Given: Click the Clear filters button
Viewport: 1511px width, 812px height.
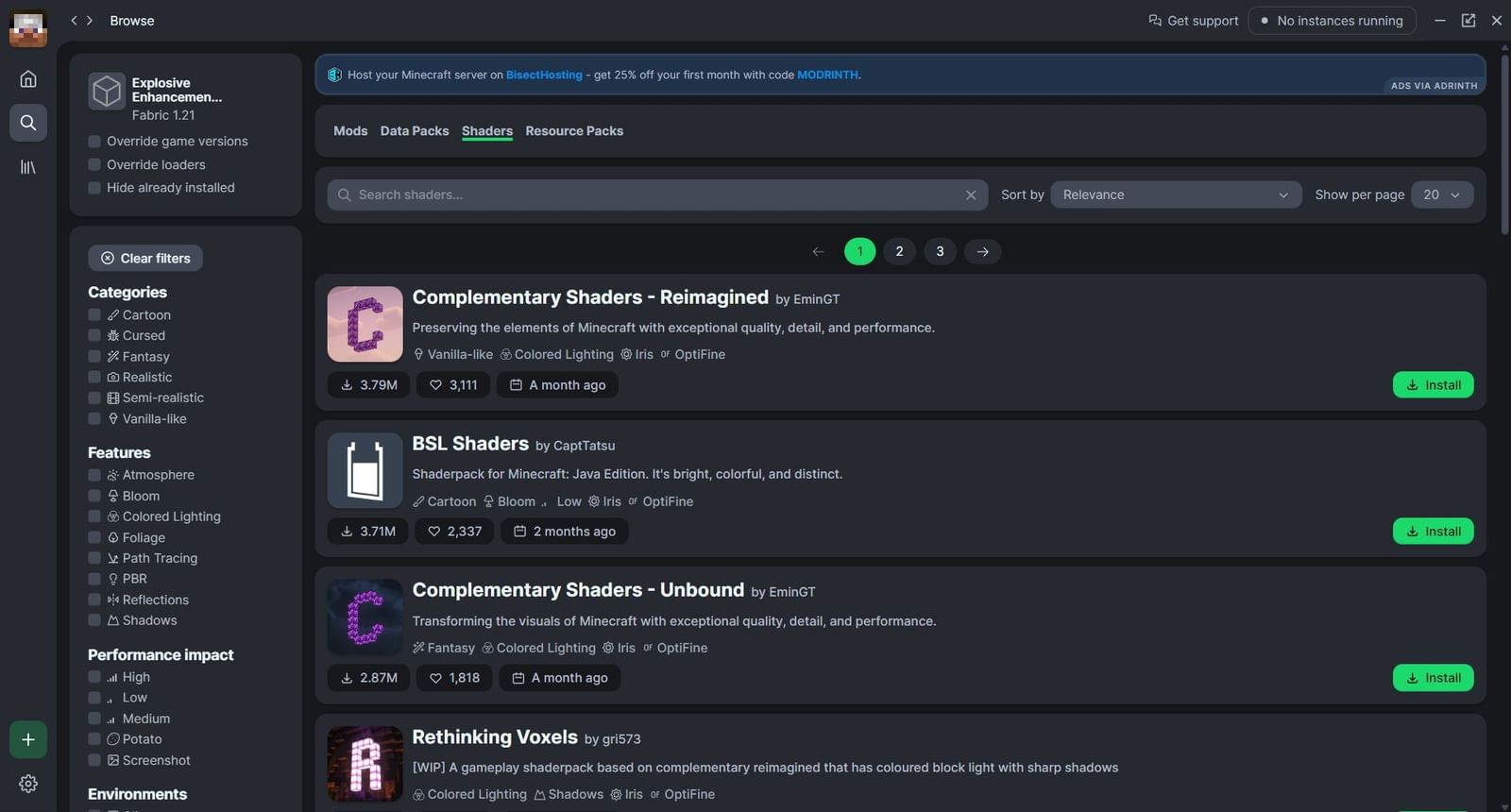Looking at the screenshot, I should [145, 259].
